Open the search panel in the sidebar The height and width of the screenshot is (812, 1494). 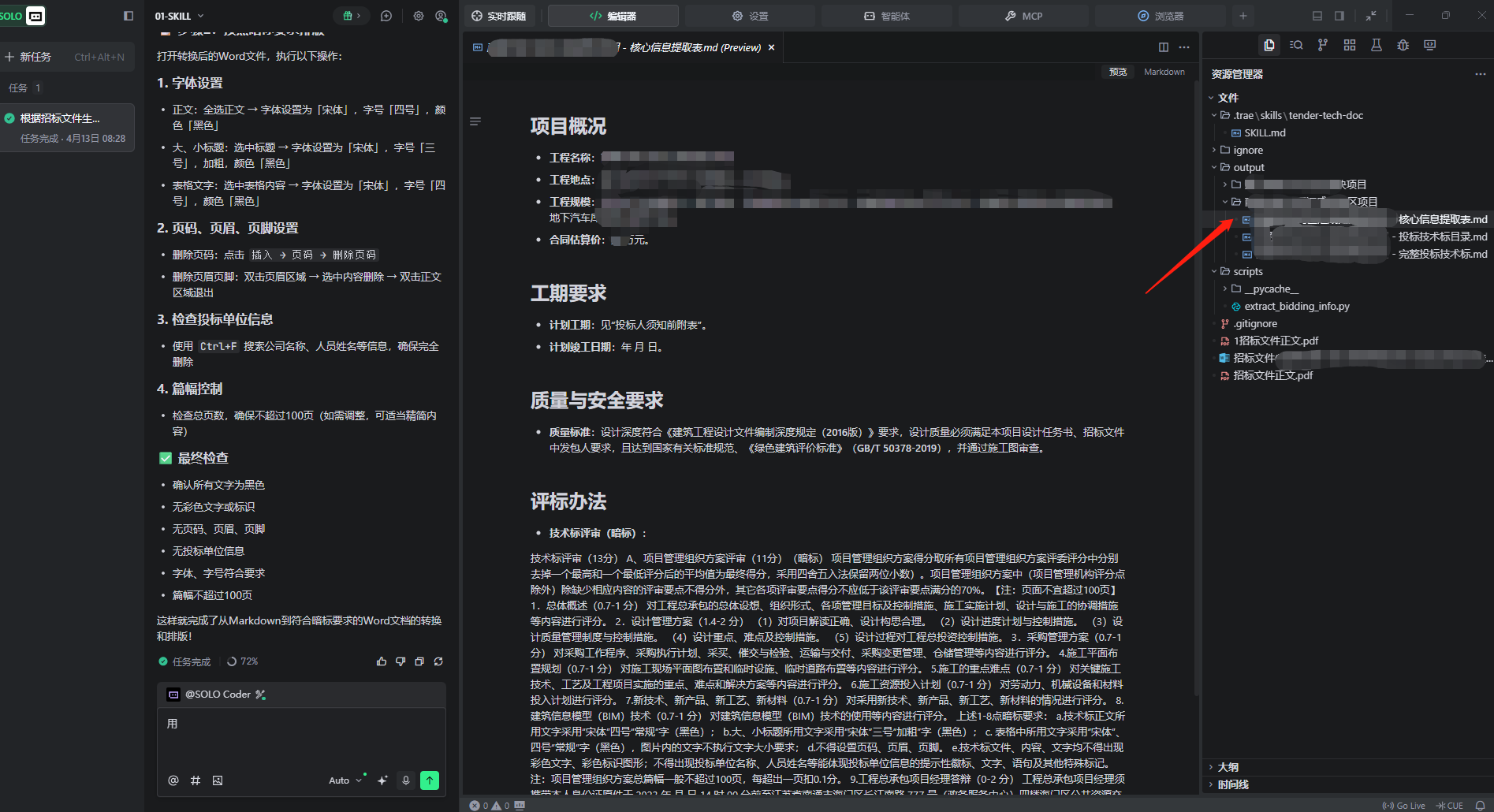(x=1295, y=45)
